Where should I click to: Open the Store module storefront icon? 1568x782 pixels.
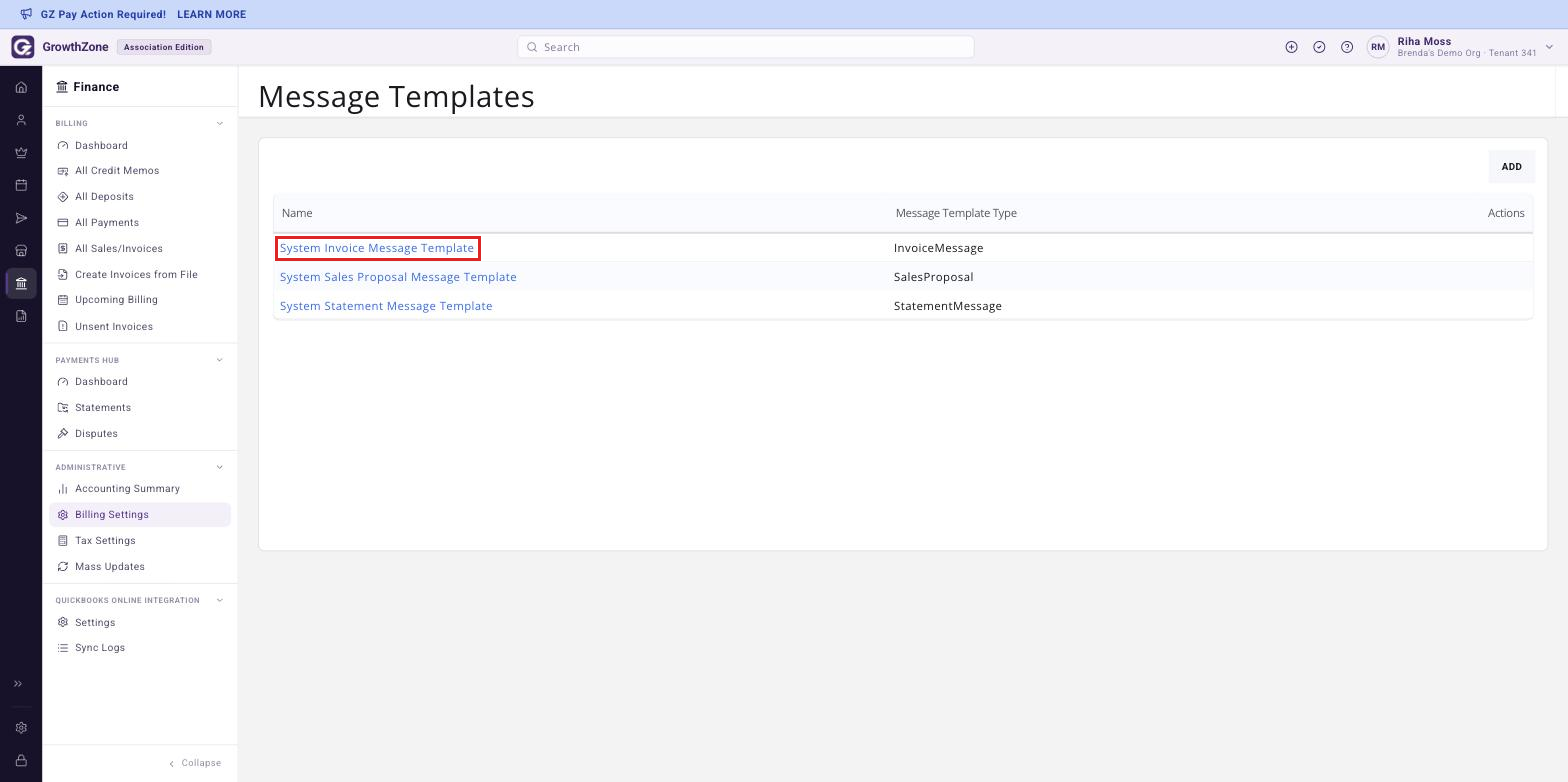(21, 251)
